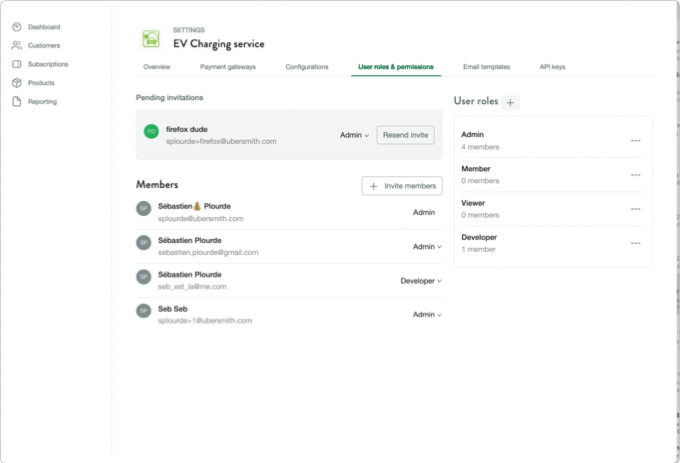Switch to the Payment gateways tab
Screen dimensions: 680x463
click(x=227, y=67)
